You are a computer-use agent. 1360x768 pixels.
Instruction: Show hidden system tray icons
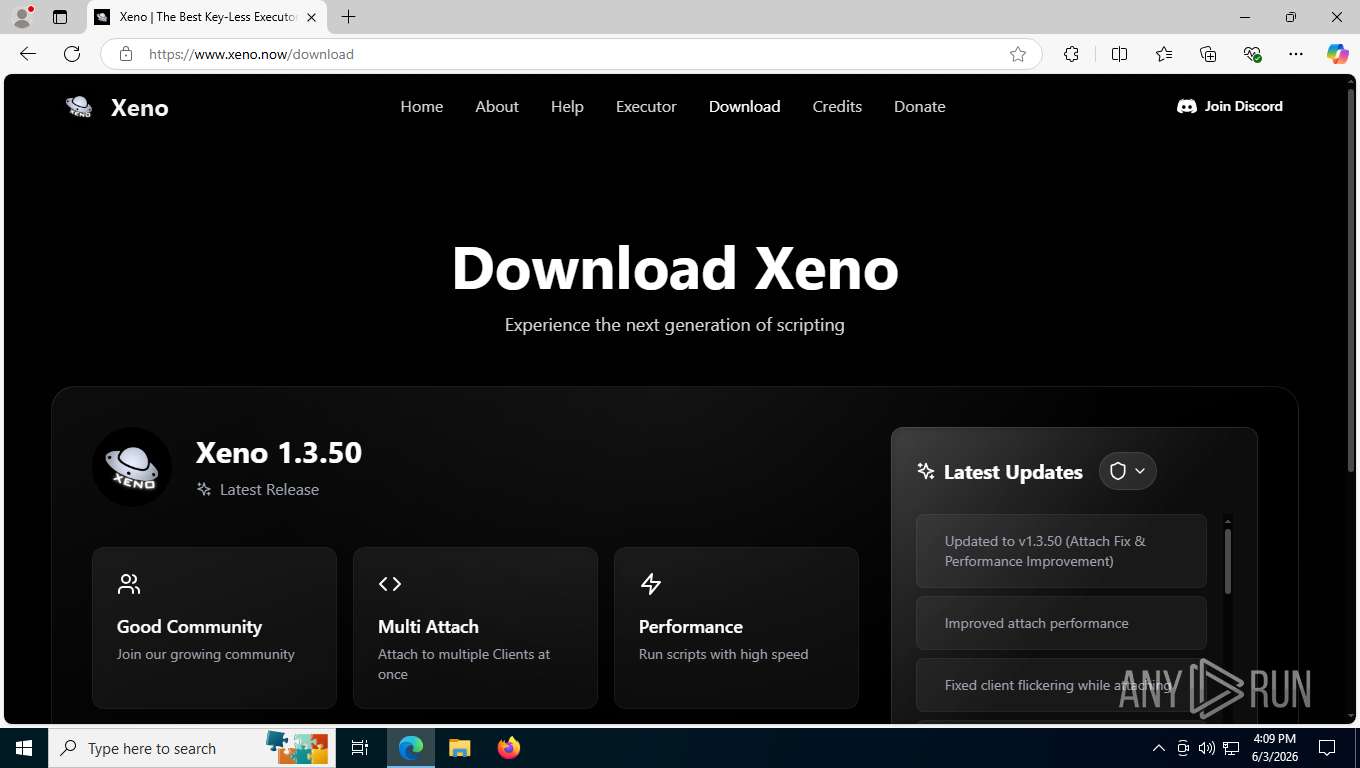[x=1159, y=748]
